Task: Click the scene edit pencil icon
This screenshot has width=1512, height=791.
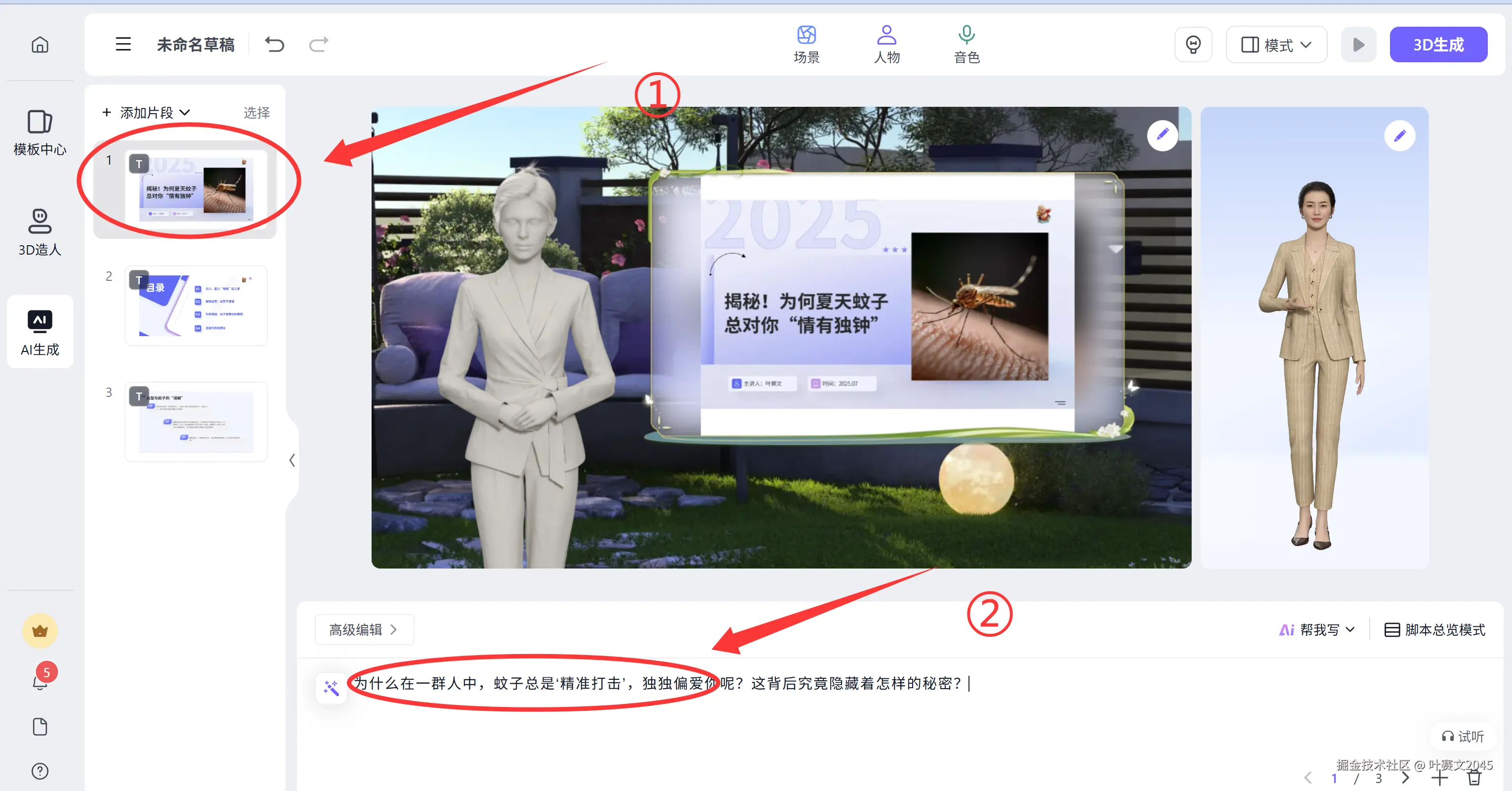Action: pyautogui.click(x=1162, y=135)
